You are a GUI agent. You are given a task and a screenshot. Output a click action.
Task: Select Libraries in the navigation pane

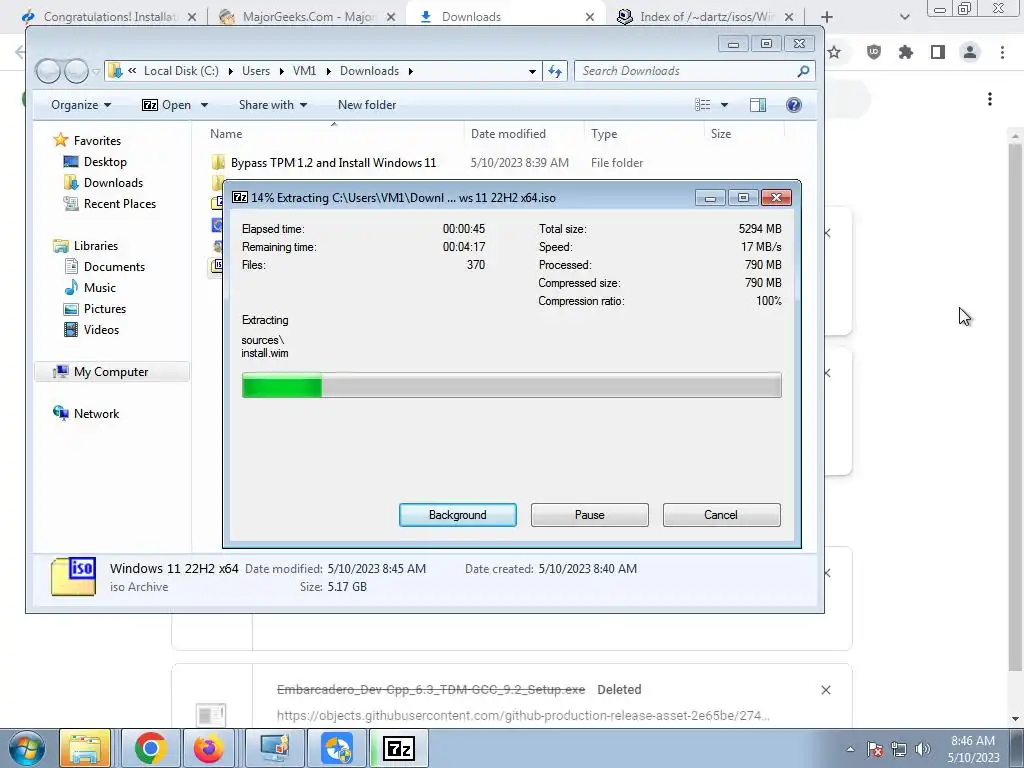point(95,246)
